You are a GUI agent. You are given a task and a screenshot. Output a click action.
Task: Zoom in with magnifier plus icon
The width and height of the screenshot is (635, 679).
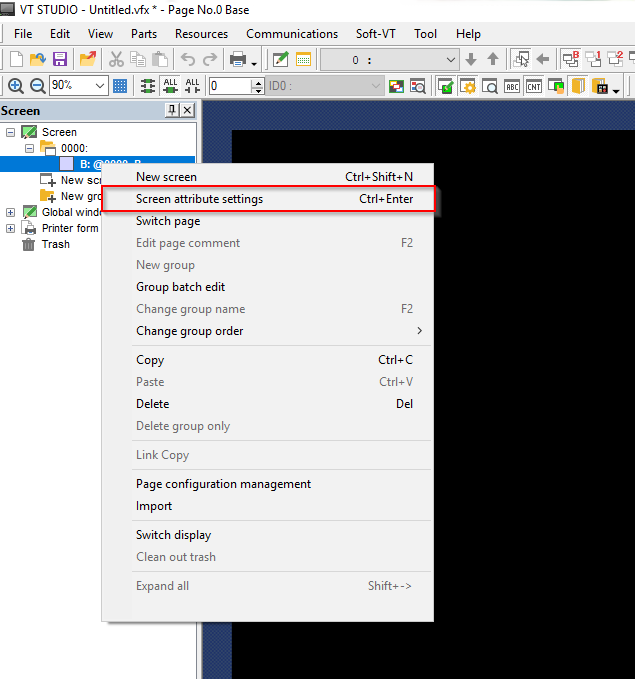[16, 86]
